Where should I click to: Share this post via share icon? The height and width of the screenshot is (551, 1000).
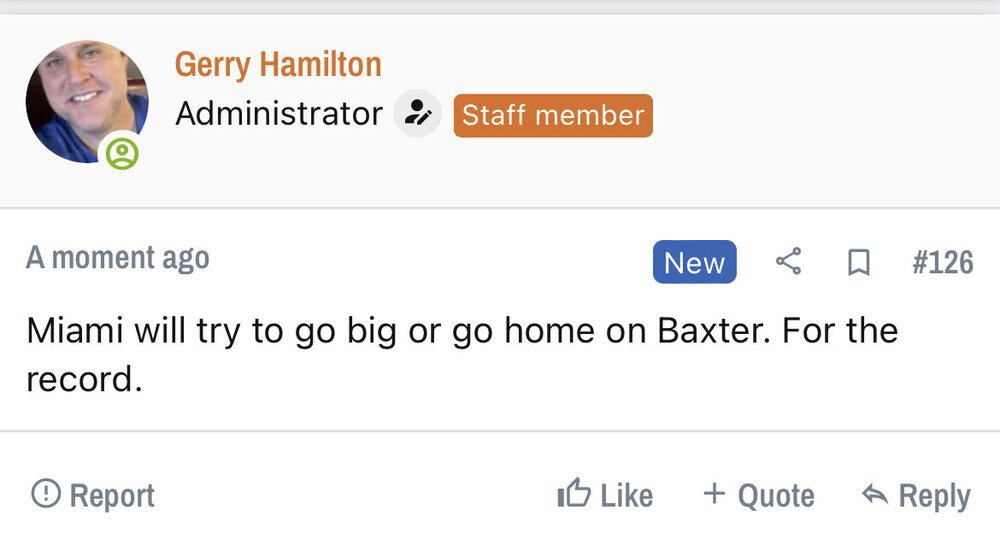coord(788,262)
